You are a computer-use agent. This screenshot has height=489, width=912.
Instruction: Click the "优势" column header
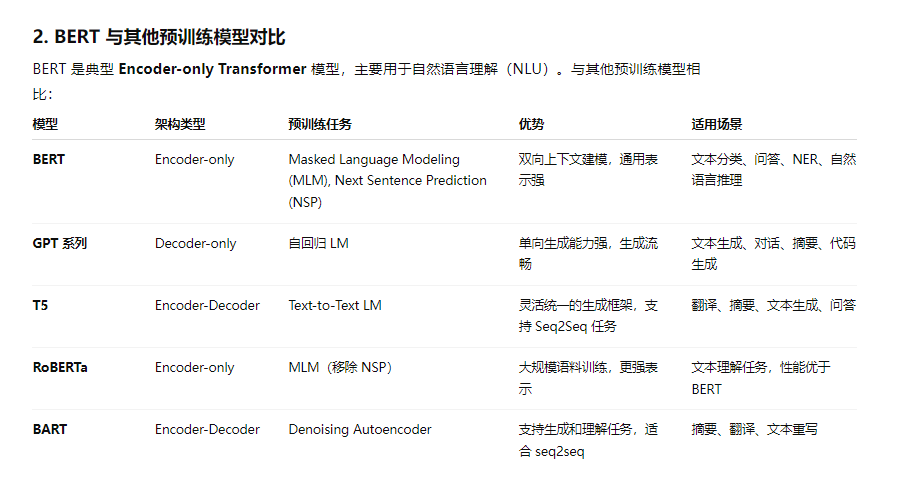click(x=531, y=124)
